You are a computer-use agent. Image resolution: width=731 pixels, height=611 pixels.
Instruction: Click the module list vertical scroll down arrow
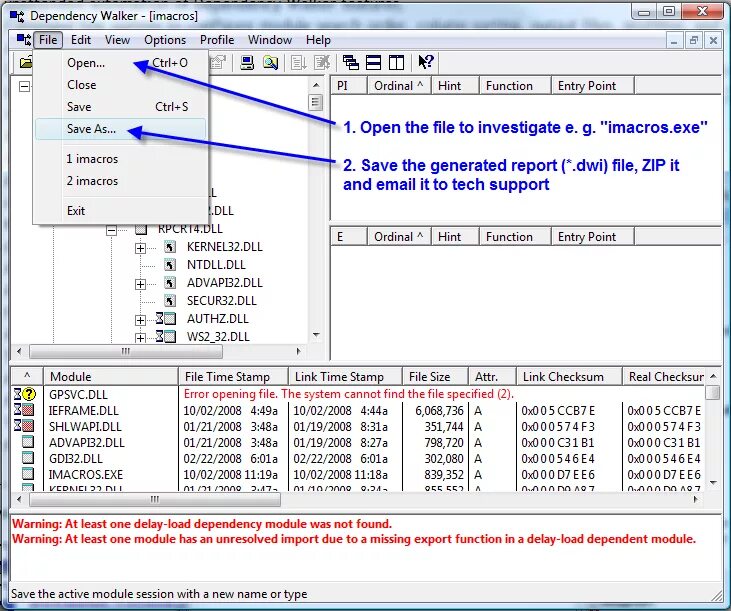point(713,483)
